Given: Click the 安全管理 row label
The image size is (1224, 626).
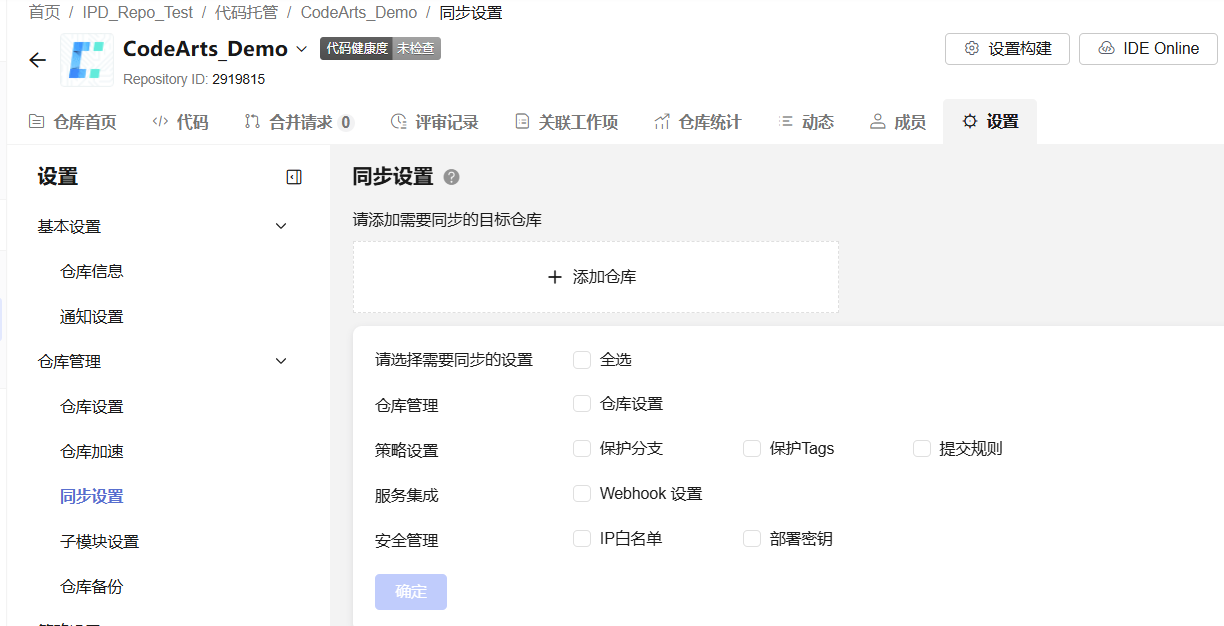Looking at the screenshot, I should pos(407,541).
